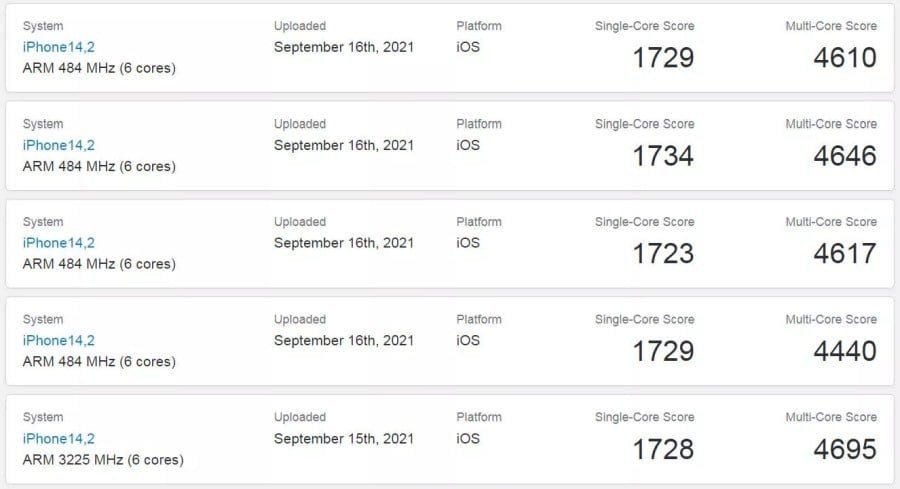
Task: Click the ARM 3225 MHz (6 cores) text
Action: pyautogui.click(x=103, y=460)
